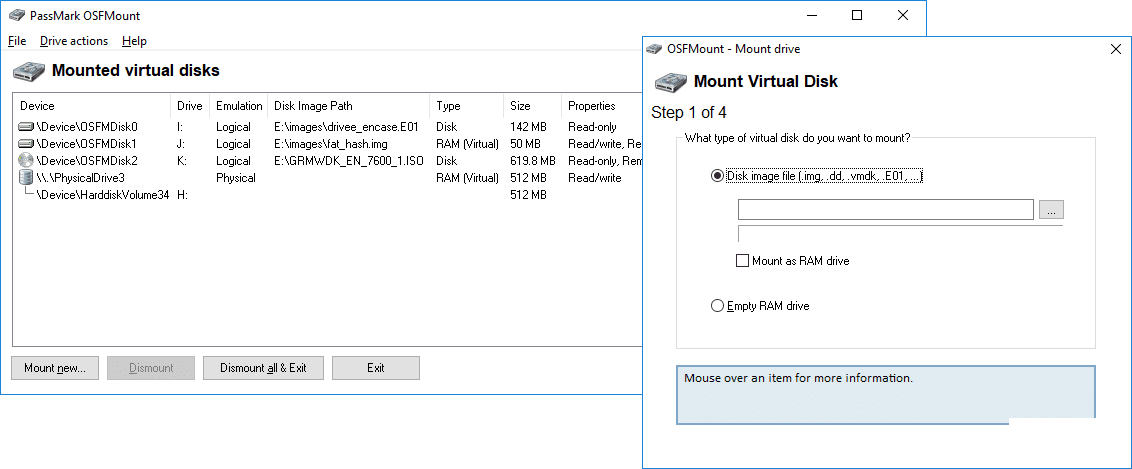This screenshot has height=469, width=1132.
Task: Enable Mount as RAM drive checkbox
Action: tap(742, 261)
